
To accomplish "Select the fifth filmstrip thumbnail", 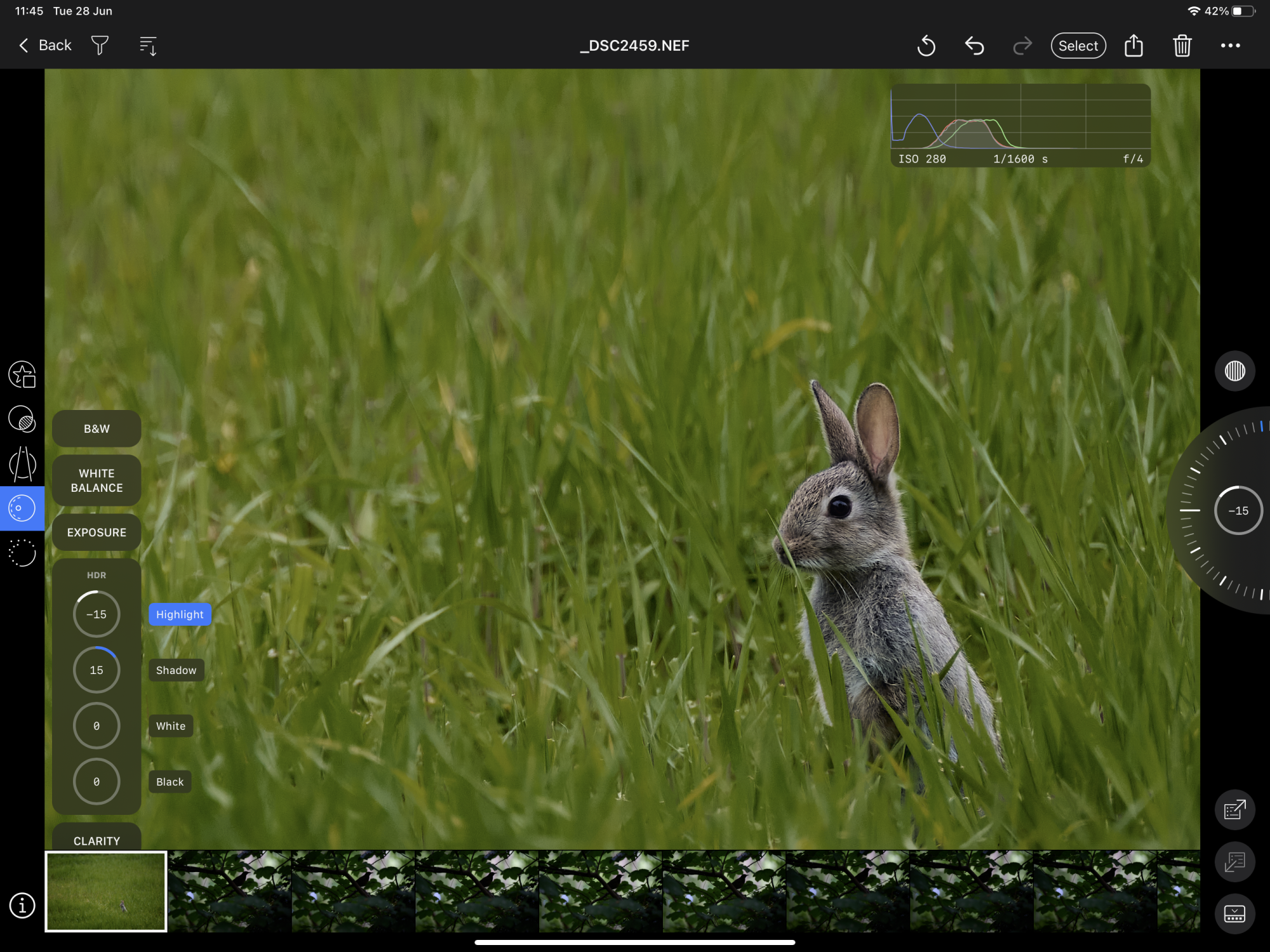I will (600, 891).
